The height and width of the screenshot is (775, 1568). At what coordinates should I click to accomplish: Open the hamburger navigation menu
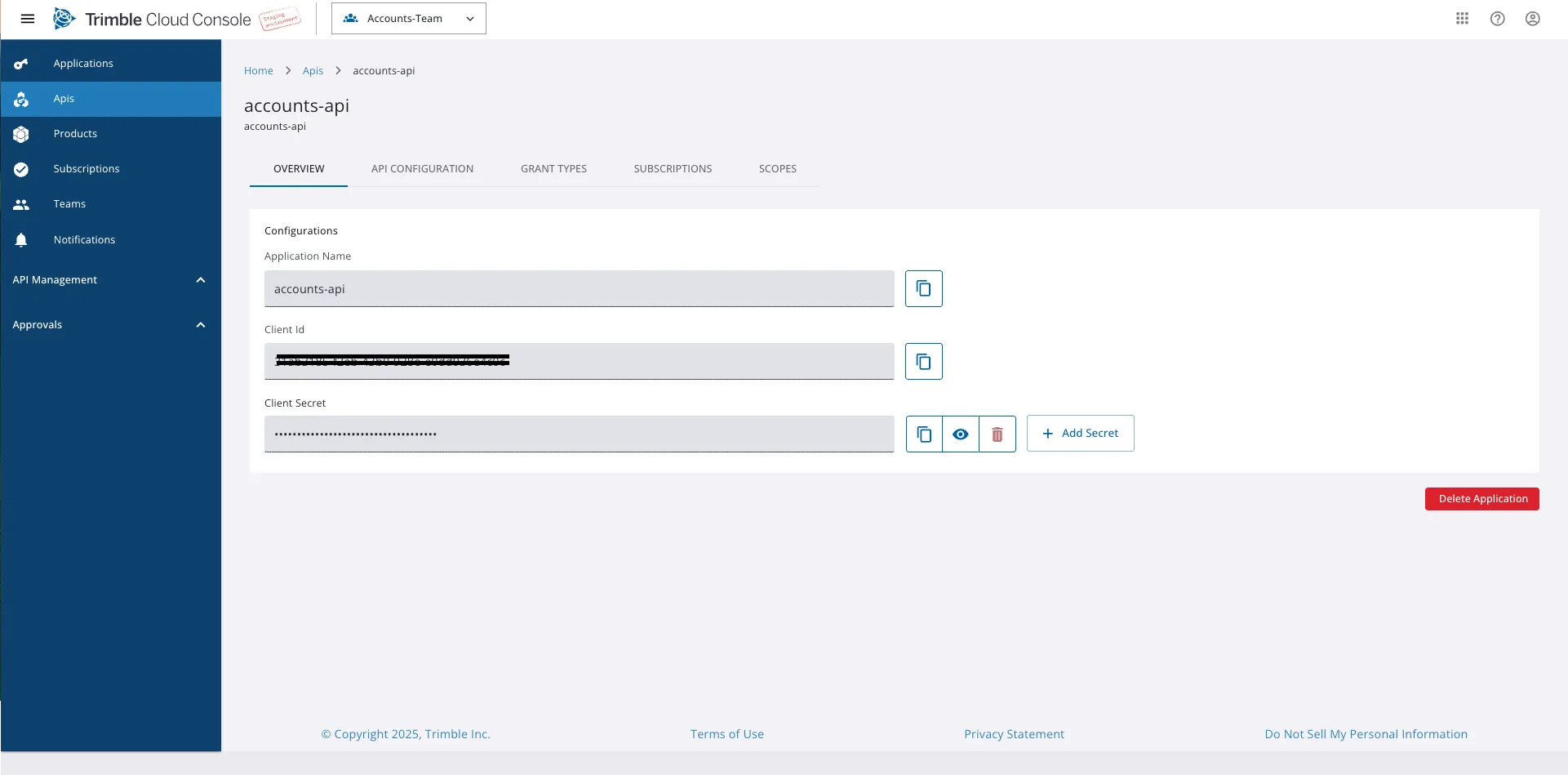pyautogui.click(x=27, y=19)
